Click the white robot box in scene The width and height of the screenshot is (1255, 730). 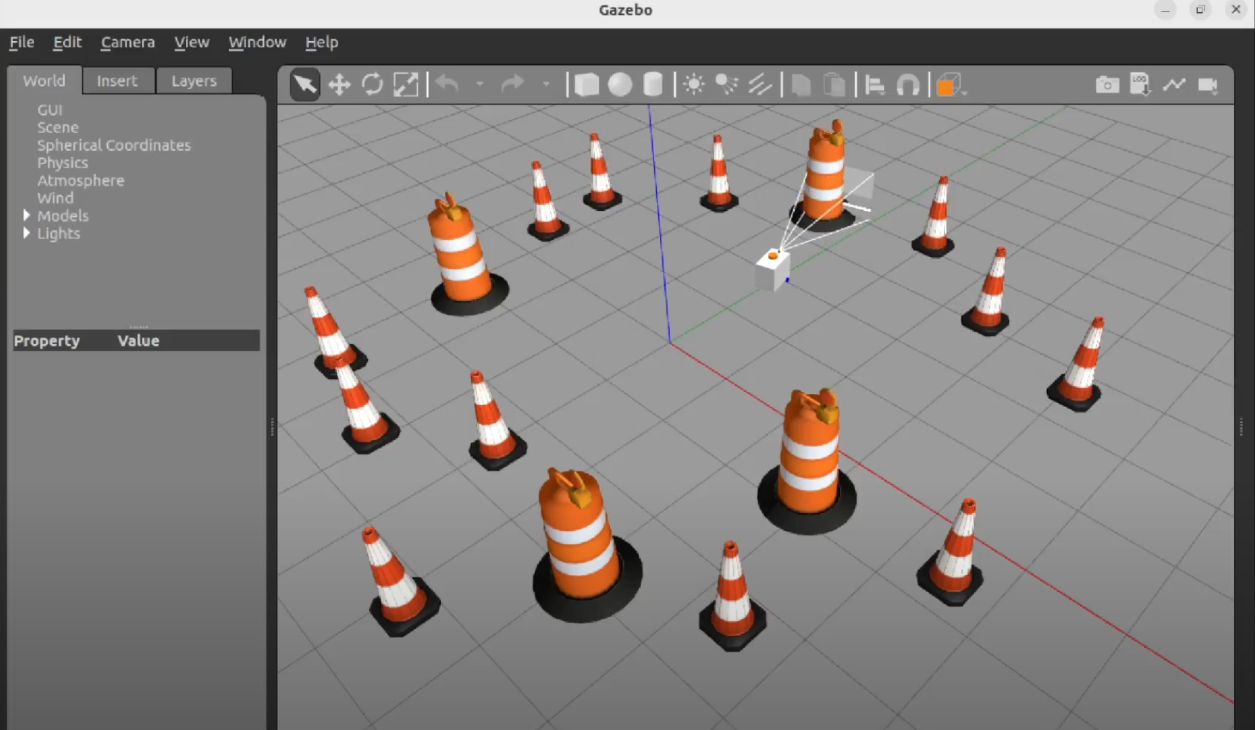[772, 270]
